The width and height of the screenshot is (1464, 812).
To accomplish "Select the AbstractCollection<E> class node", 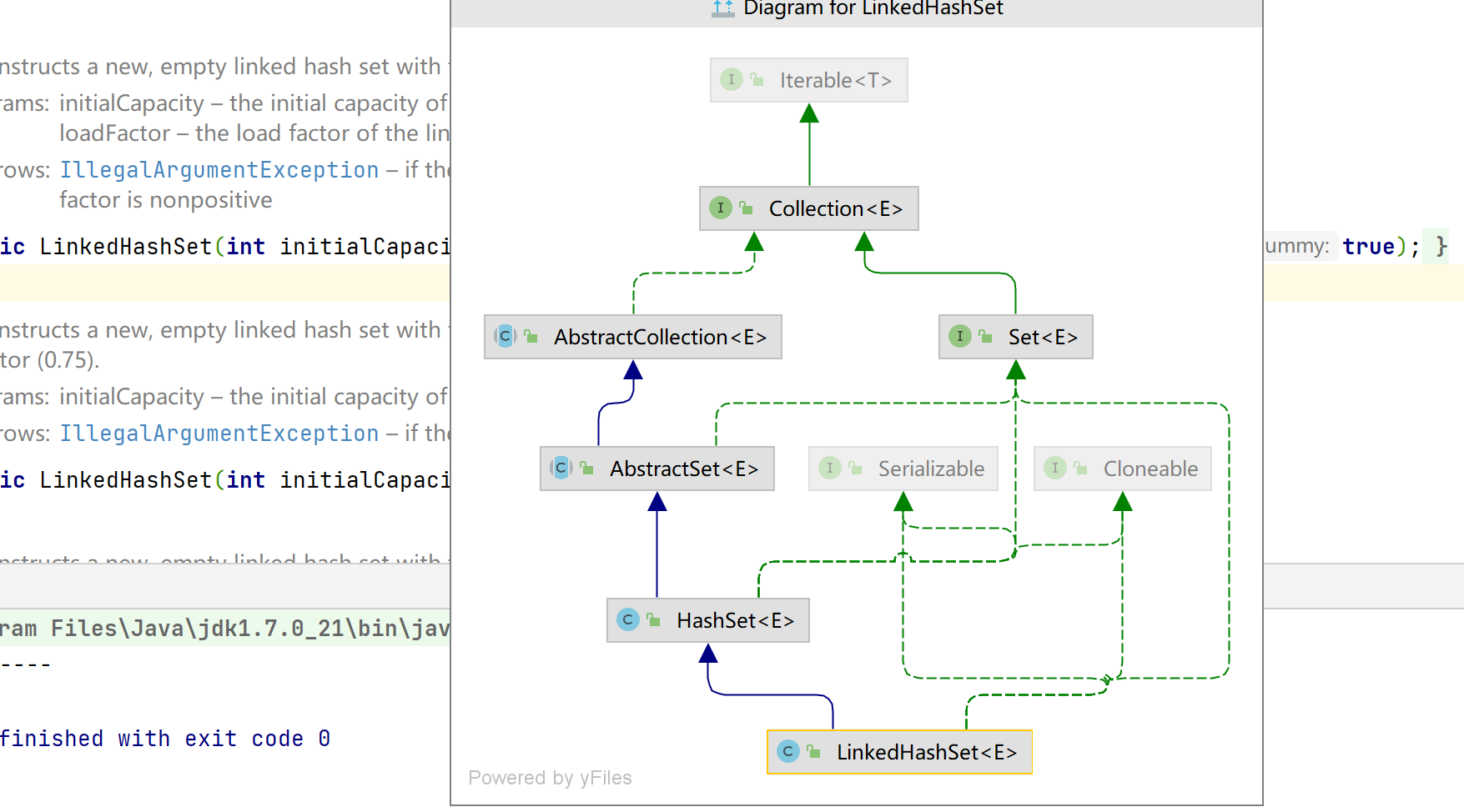I will (x=632, y=337).
